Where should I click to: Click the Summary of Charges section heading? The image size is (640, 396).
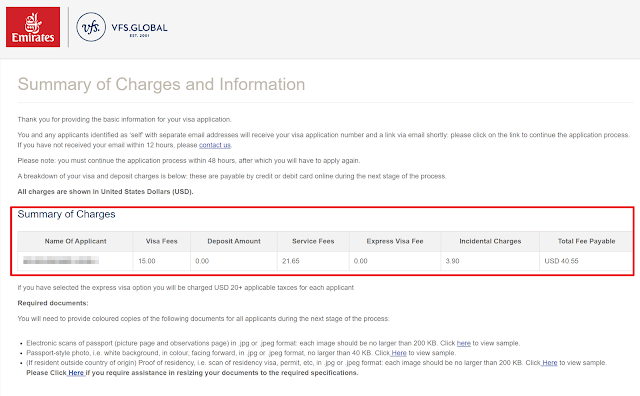pos(67,214)
